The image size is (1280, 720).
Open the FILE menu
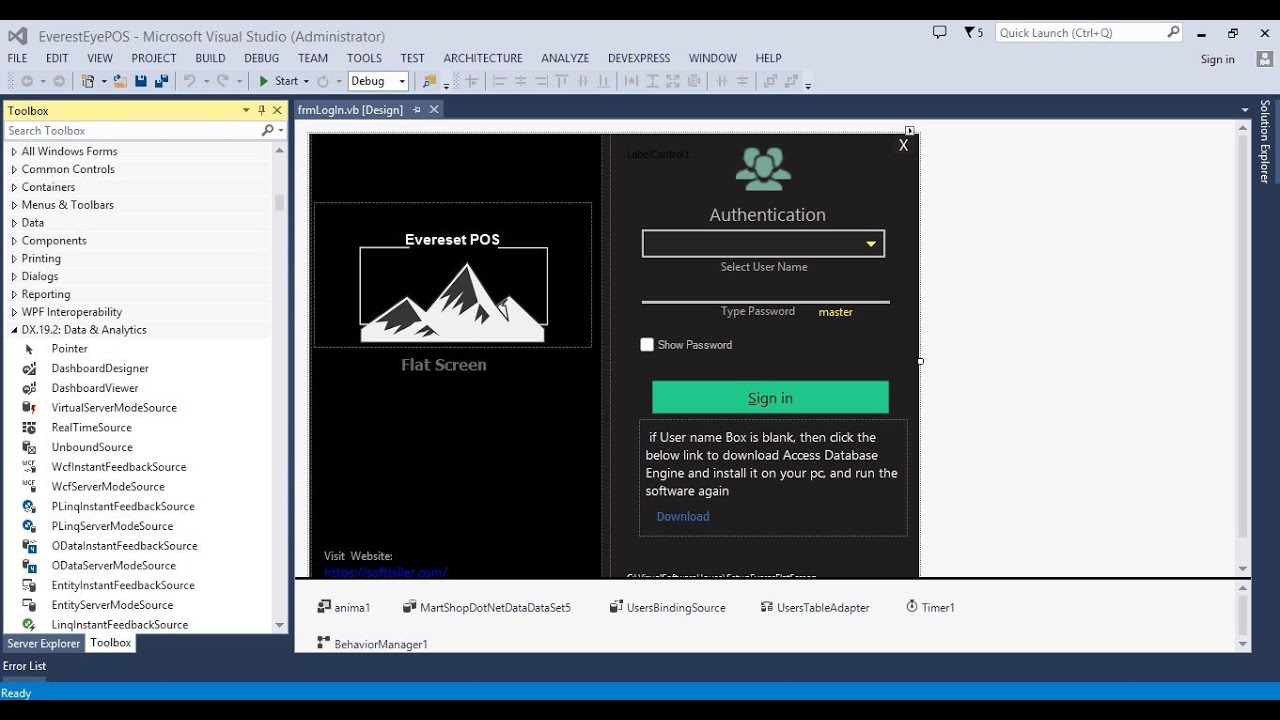click(18, 58)
